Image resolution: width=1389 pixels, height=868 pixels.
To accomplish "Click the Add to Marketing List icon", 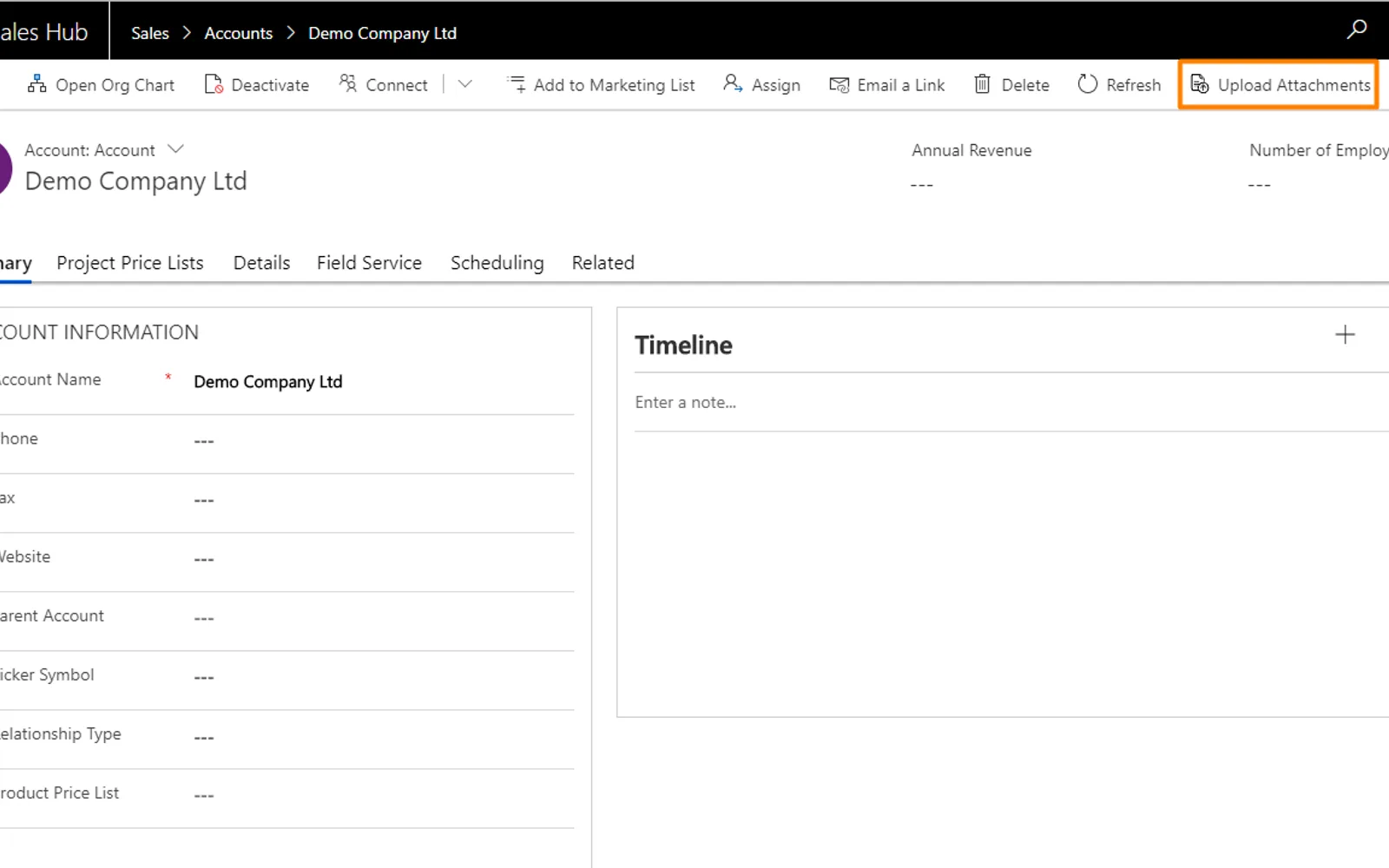I will (x=517, y=84).
